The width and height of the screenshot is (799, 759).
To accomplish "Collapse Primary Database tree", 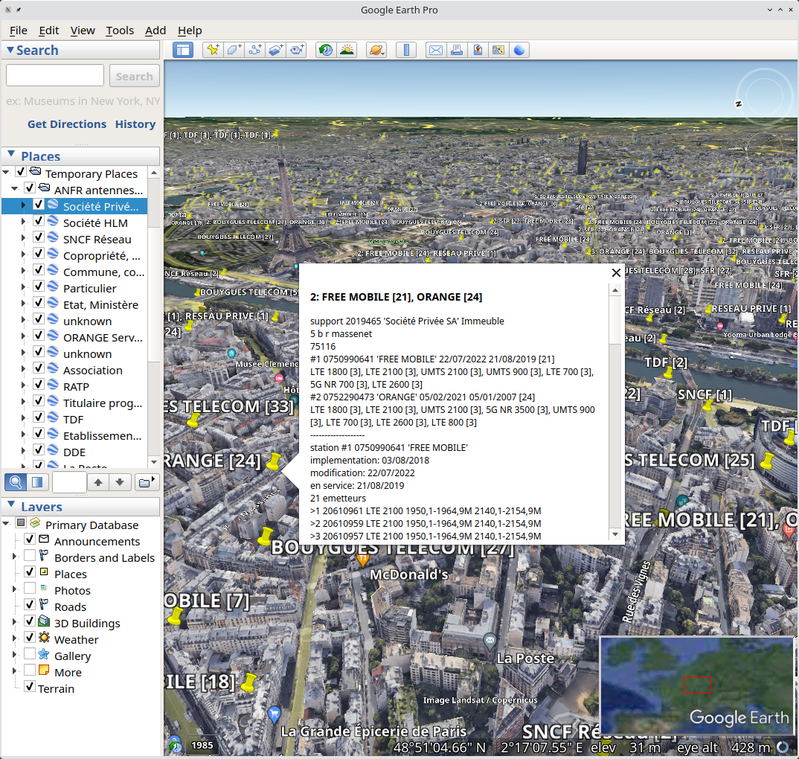I will point(6,523).
